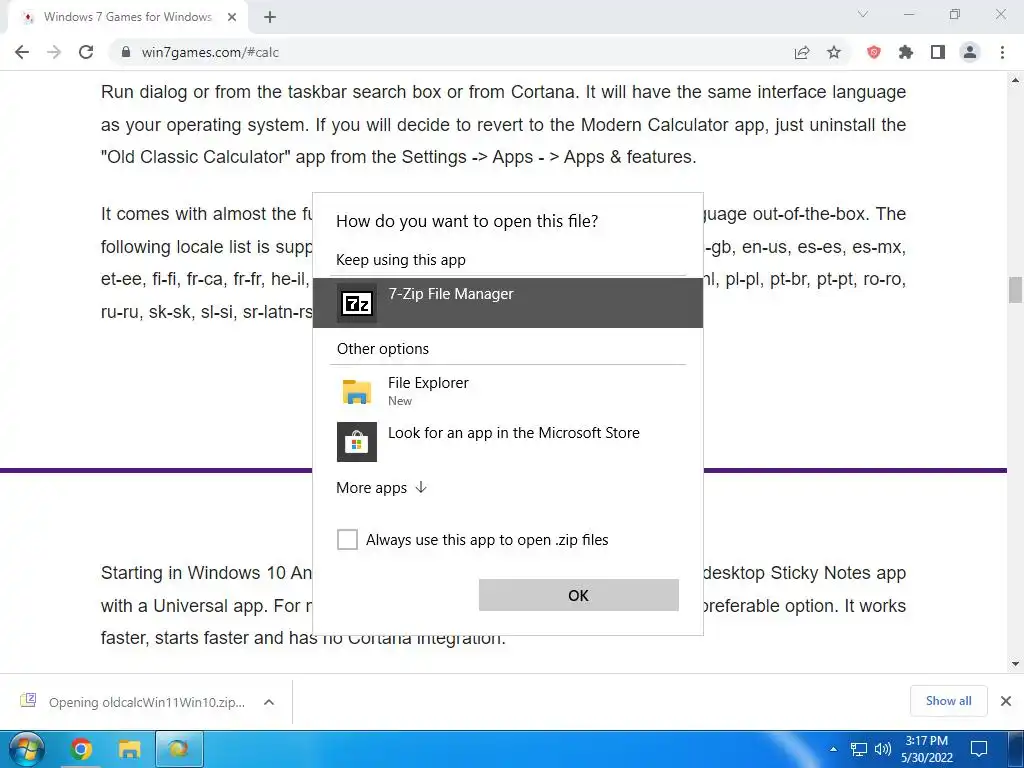The height and width of the screenshot is (768, 1024).
Task: Expand oldcalcWin11Win10.zip download options
Action: [269, 703]
